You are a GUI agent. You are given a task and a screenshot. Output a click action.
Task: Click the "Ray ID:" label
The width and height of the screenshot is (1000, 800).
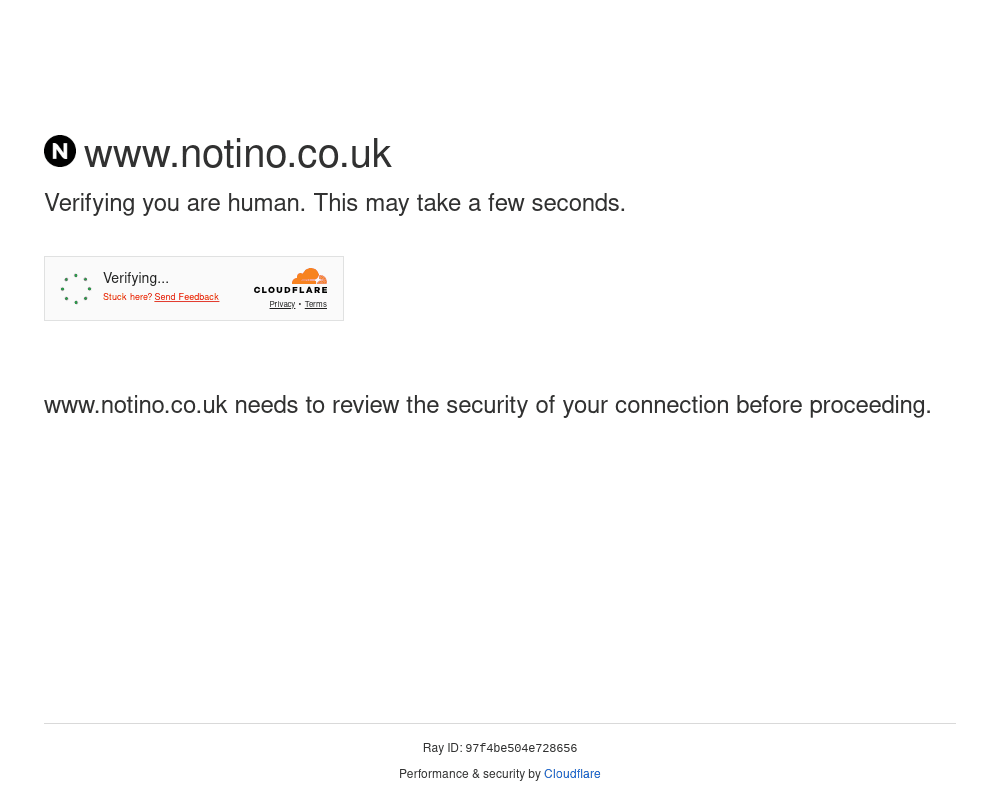(x=442, y=748)
